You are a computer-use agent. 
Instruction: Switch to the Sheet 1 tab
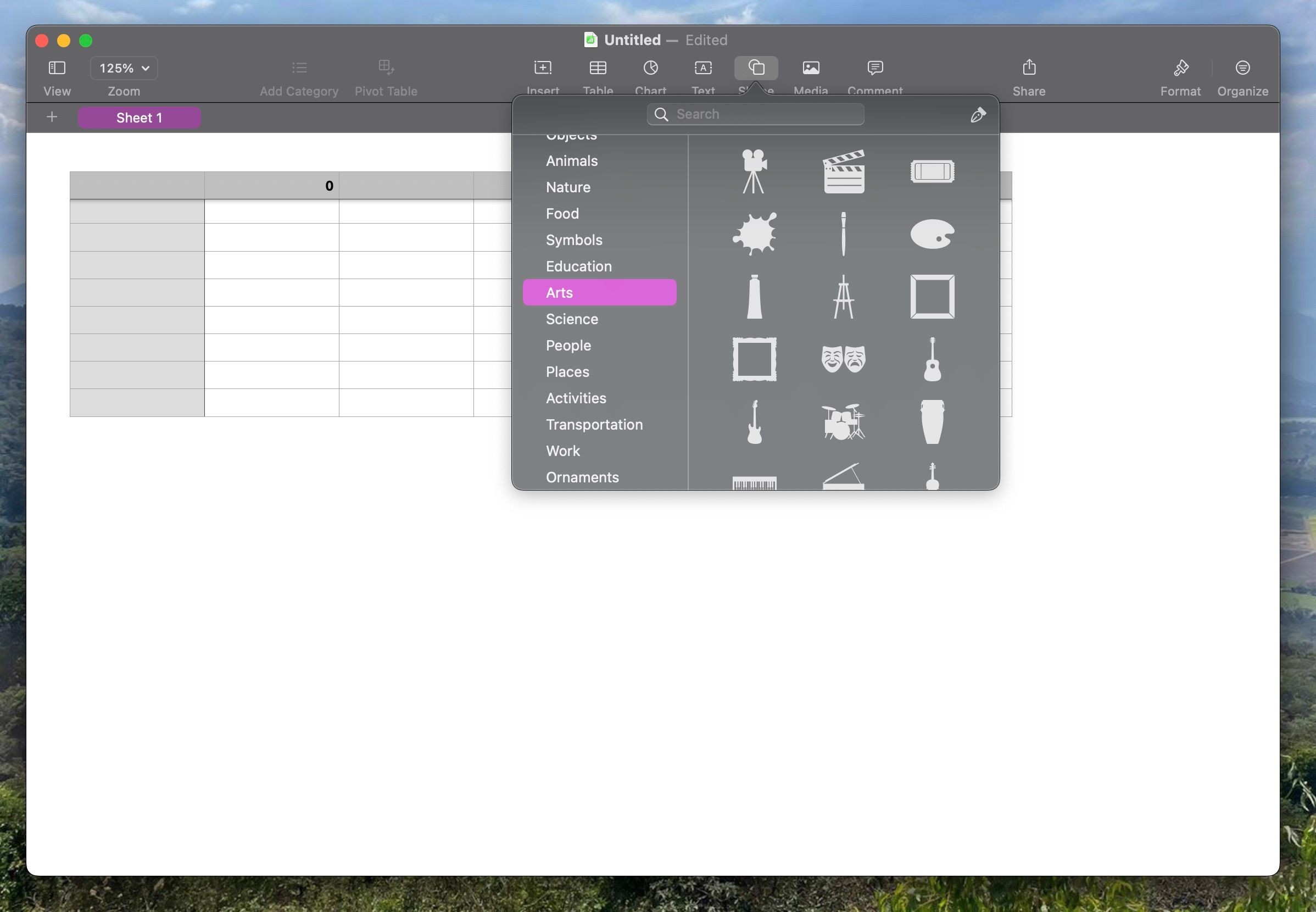(x=140, y=118)
